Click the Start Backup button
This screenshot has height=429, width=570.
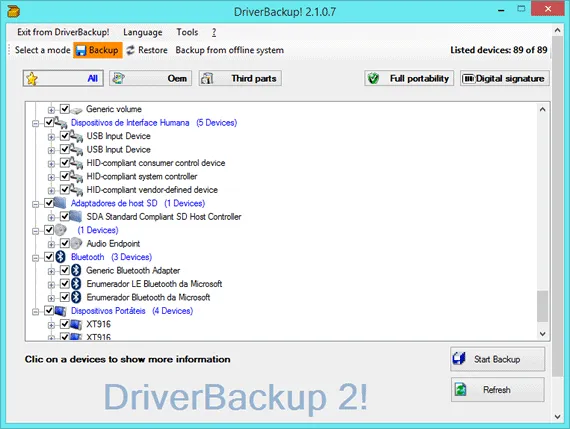click(x=498, y=359)
